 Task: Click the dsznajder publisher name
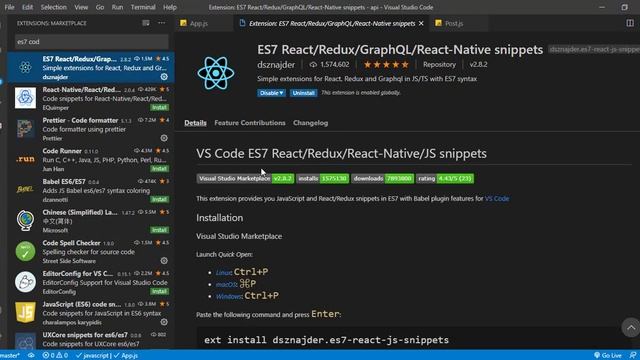point(276,64)
